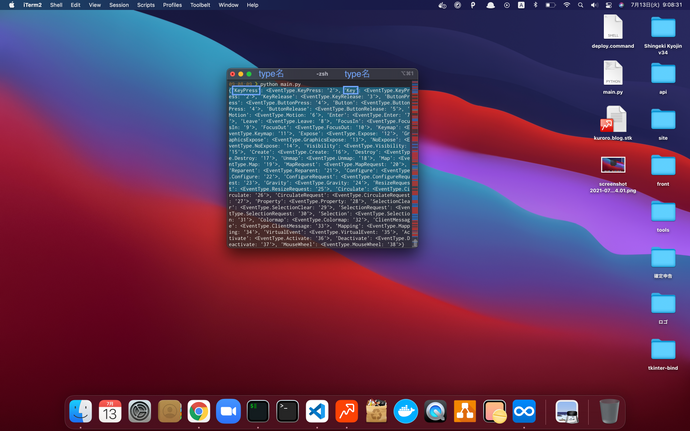
Task: Open the Session menu
Action: point(119,5)
